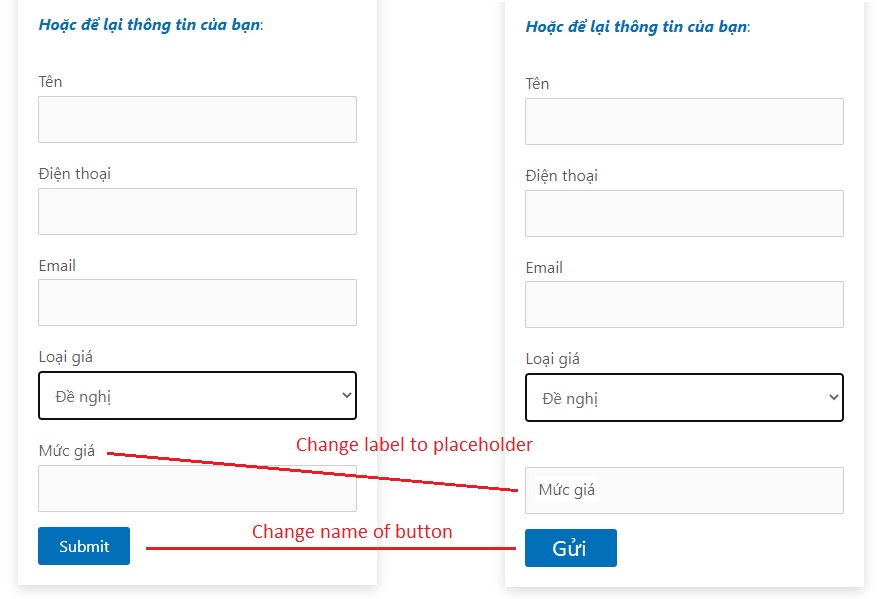Click the empty Mức giá field in left form
Image resolution: width=881 pixels, height=599 pixels.
[197, 488]
